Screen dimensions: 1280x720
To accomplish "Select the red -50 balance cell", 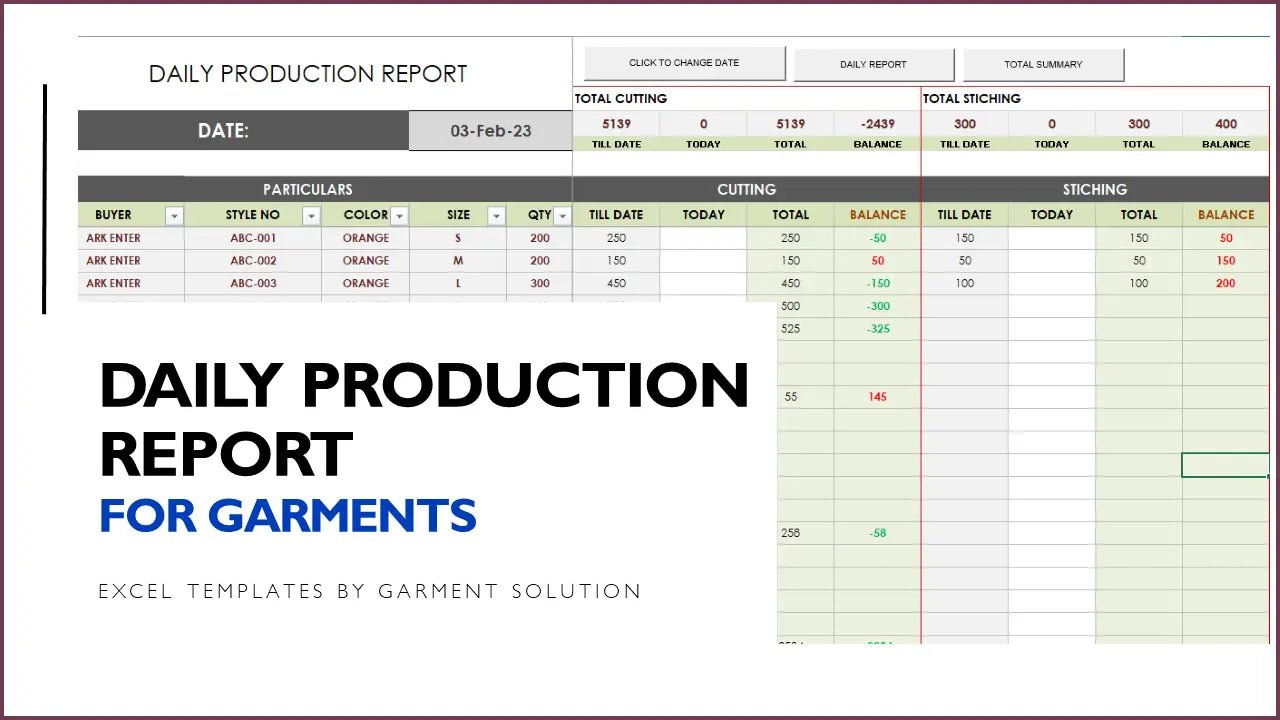I will pyautogui.click(x=877, y=237).
